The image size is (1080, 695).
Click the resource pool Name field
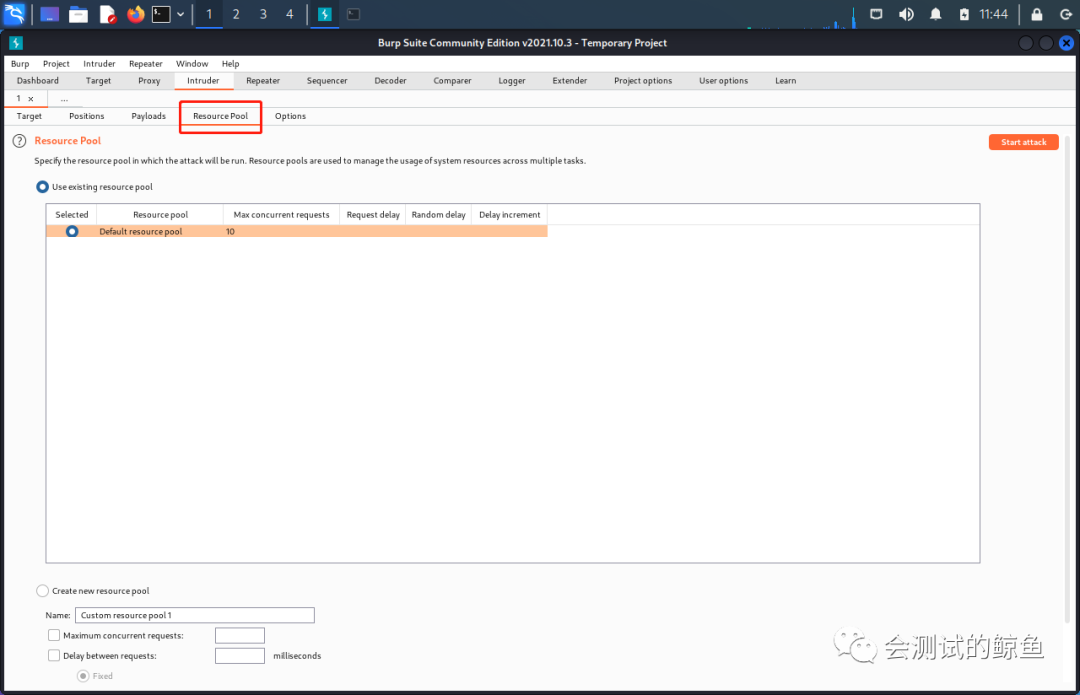(x=195, y=615)
